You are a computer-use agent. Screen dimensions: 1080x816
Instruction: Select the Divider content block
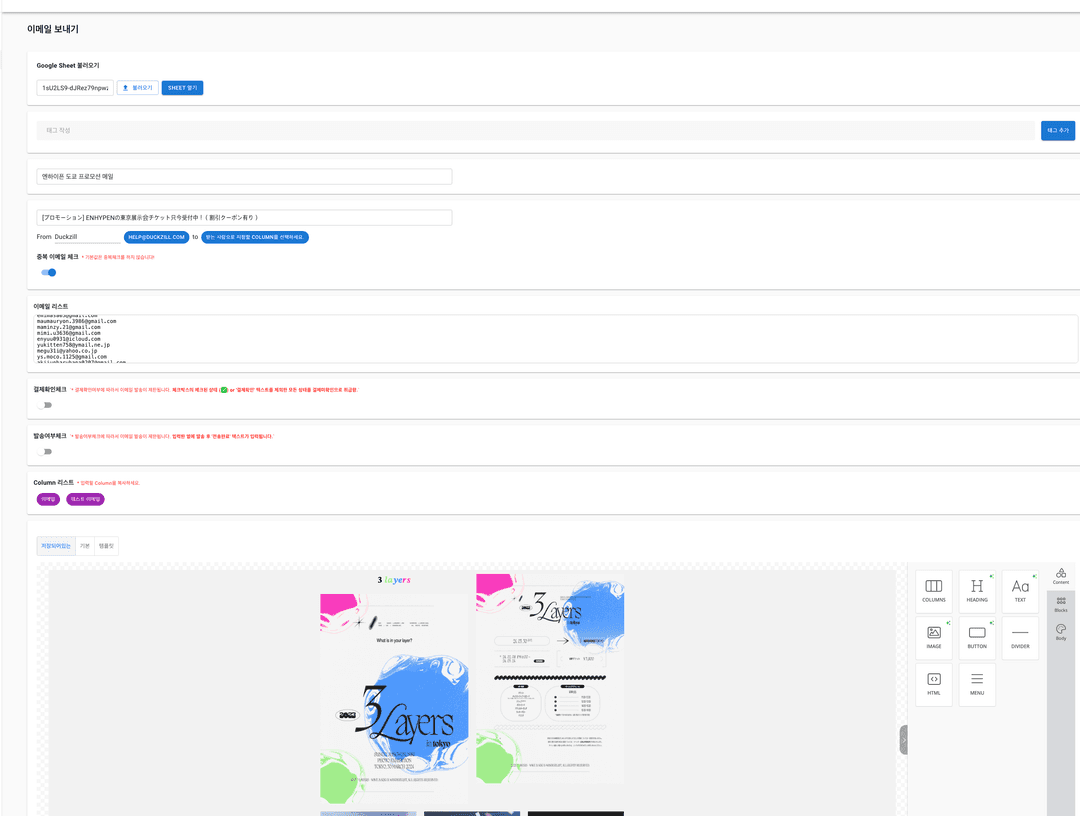[x=1020, y=638]
